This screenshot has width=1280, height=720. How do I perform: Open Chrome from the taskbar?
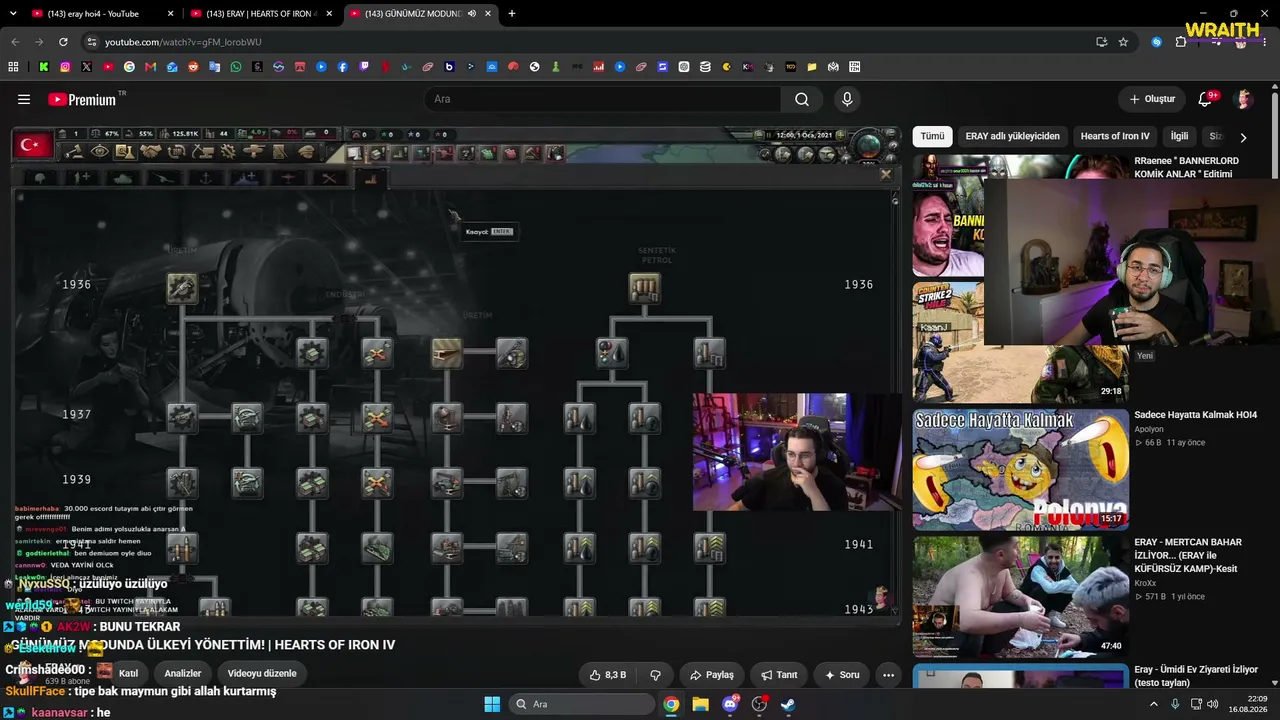(x=671, y=704)
